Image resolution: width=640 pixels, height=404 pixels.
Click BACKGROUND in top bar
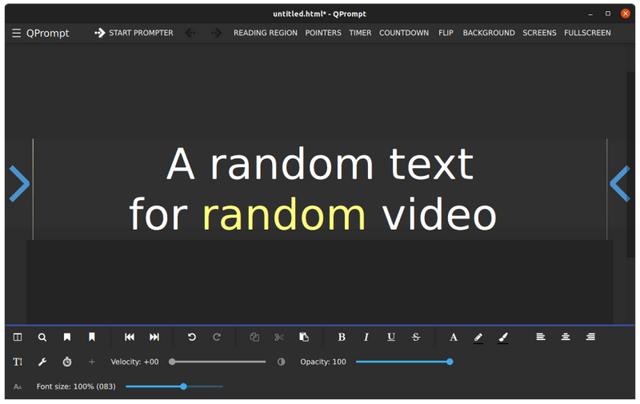pyautogui.click(x=489, y=33)
